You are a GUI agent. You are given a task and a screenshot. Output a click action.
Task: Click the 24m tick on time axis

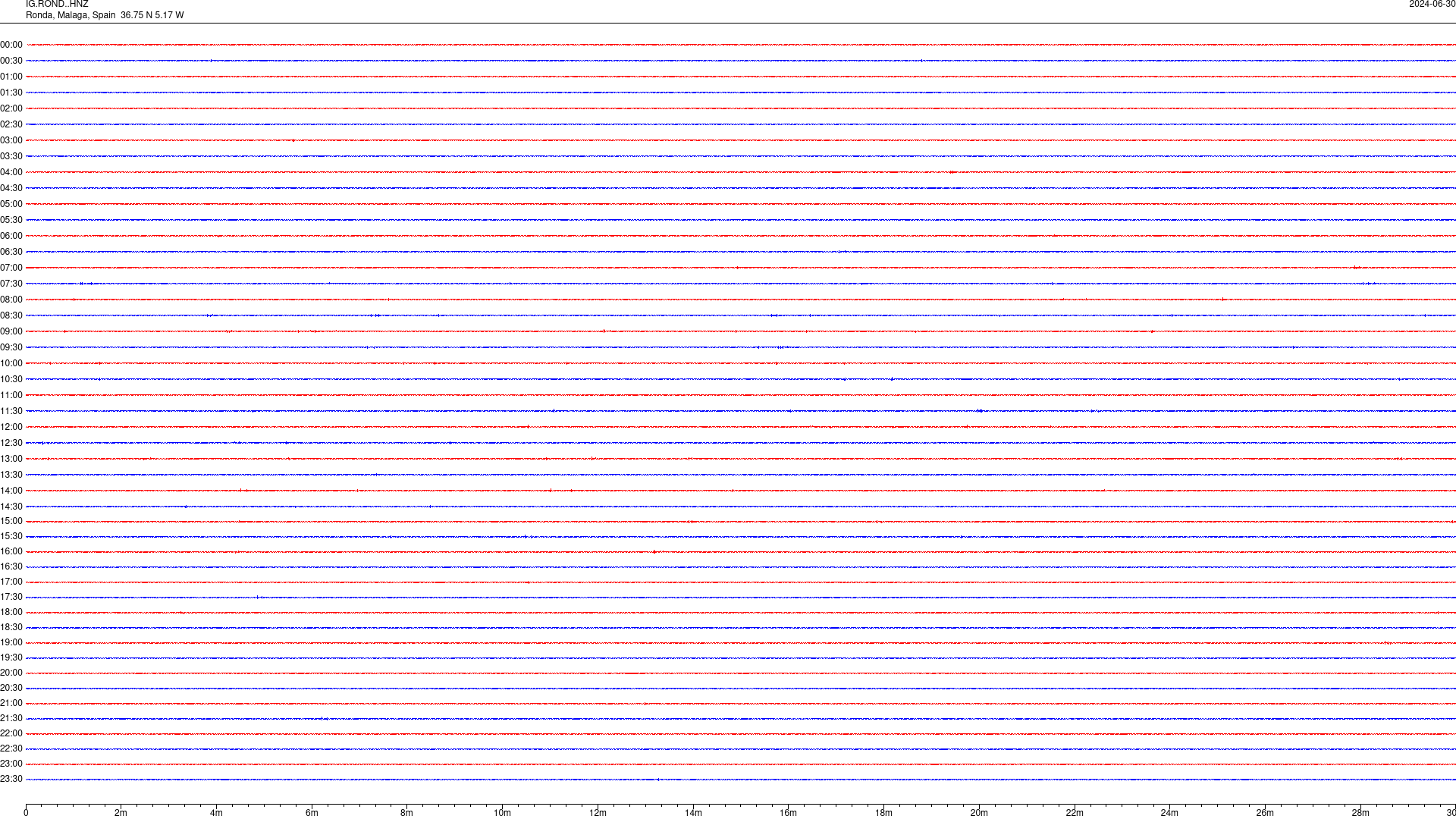(x=1169, y=813)
